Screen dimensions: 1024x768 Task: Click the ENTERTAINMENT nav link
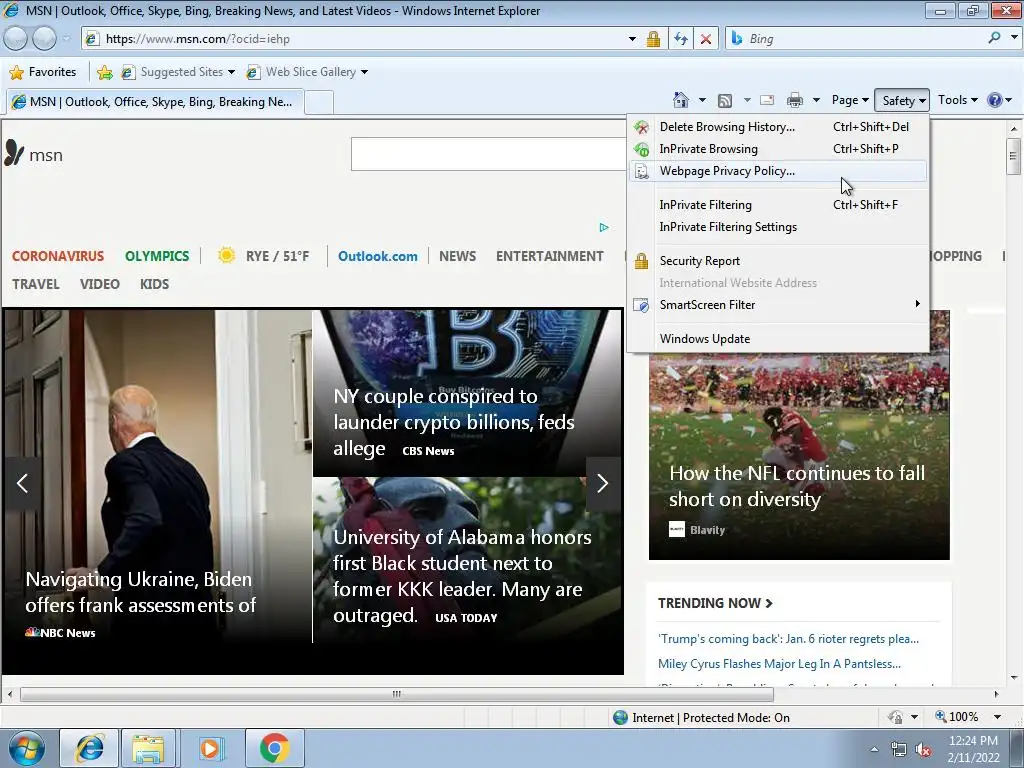click(549, 256)
